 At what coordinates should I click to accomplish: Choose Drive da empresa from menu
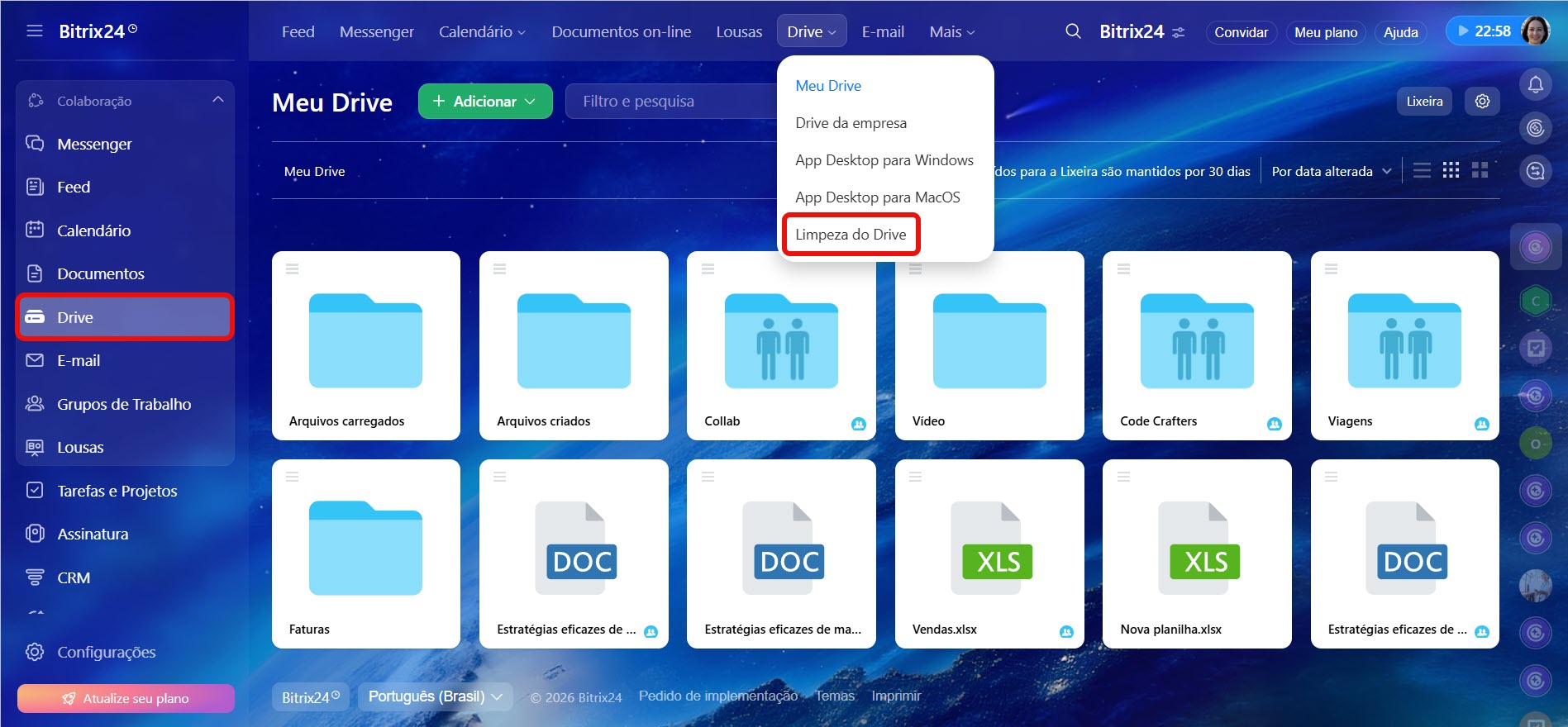pyautogui.click(x=851, y=123)
